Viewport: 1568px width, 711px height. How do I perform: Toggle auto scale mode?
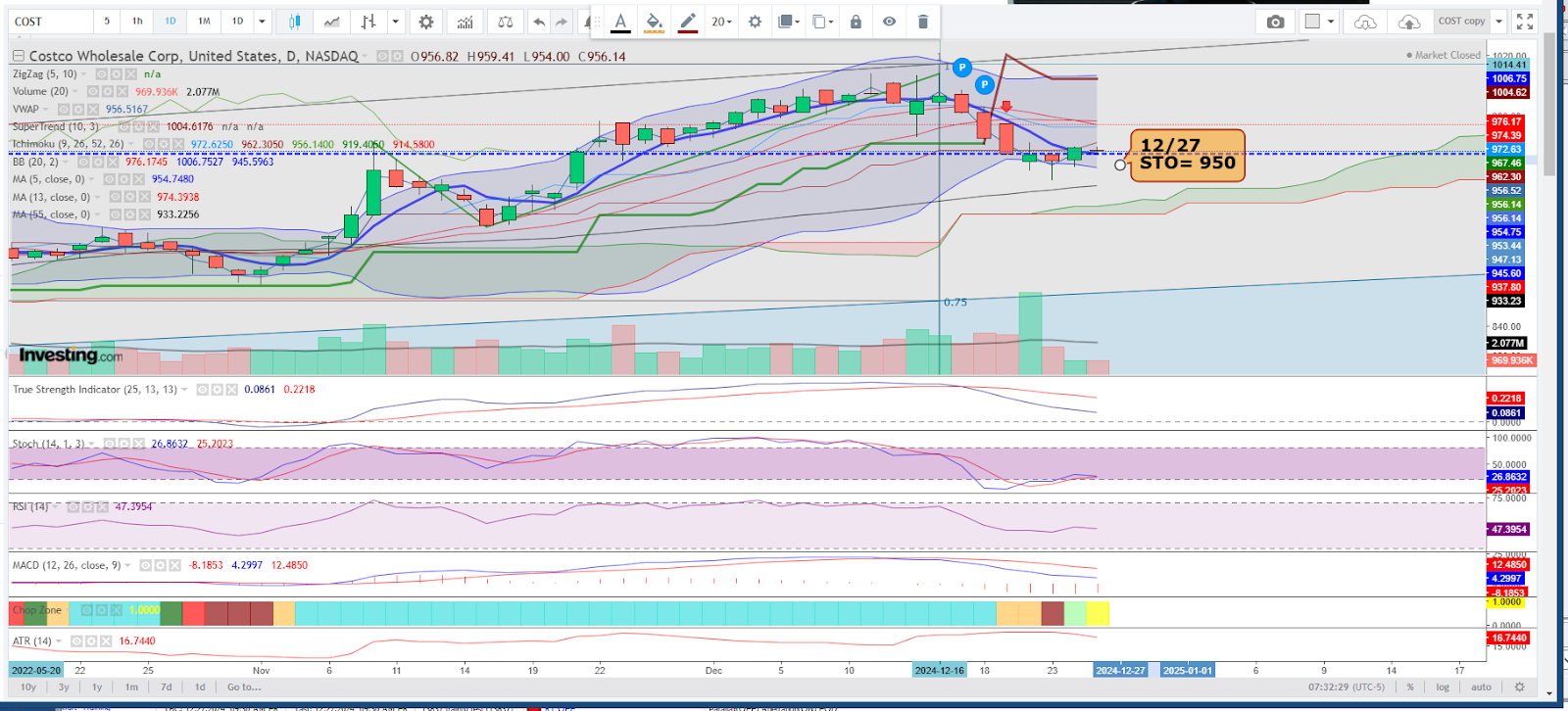(x=1481, y=687)
